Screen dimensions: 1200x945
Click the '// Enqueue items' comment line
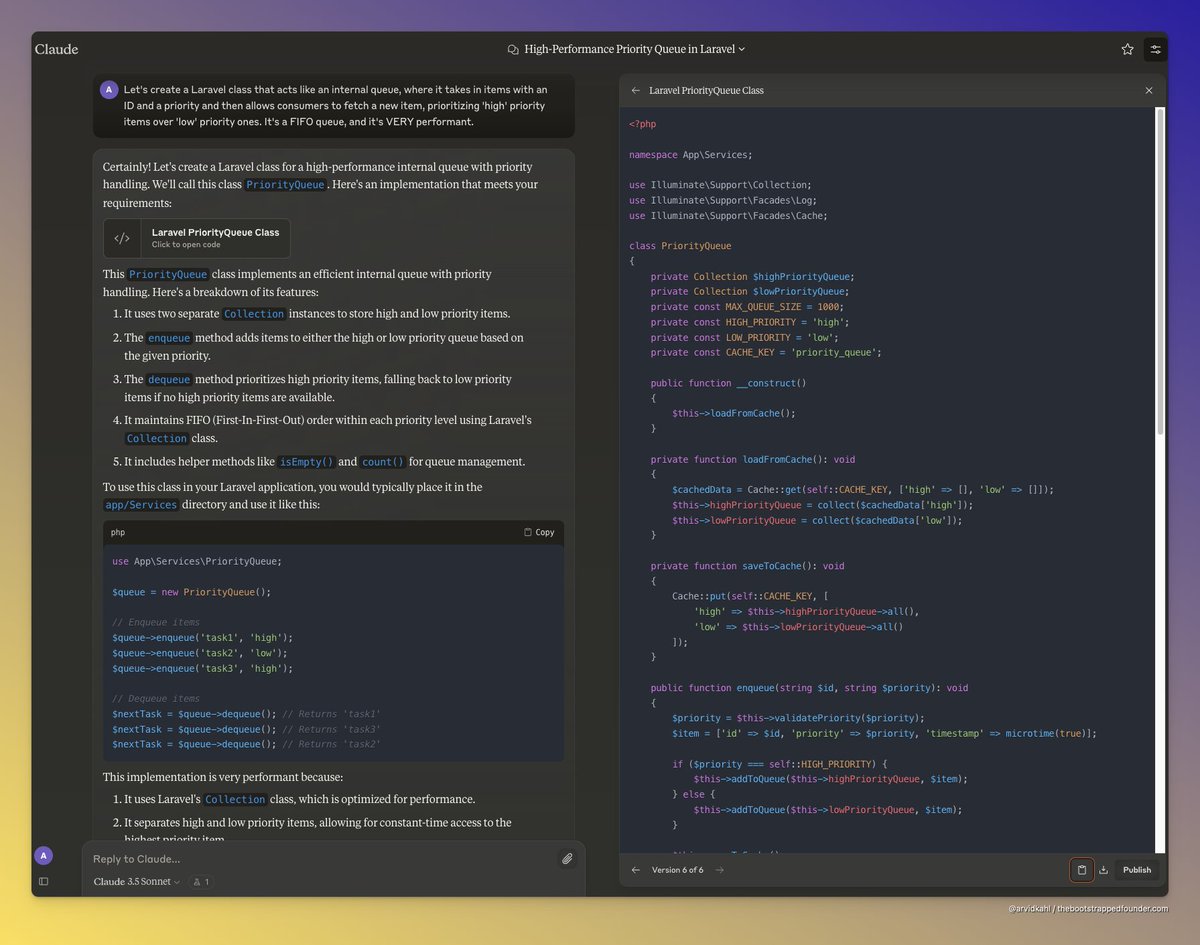(156, 622)
